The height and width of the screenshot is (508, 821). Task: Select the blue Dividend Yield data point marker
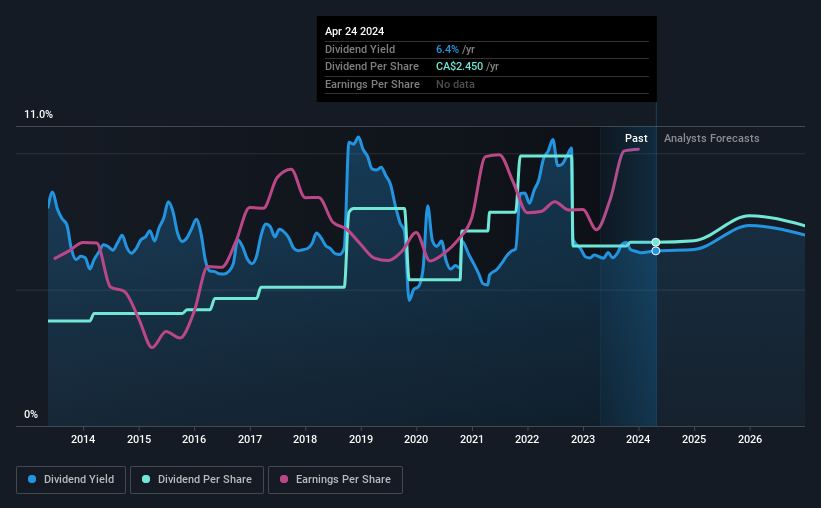click(656, 251)
